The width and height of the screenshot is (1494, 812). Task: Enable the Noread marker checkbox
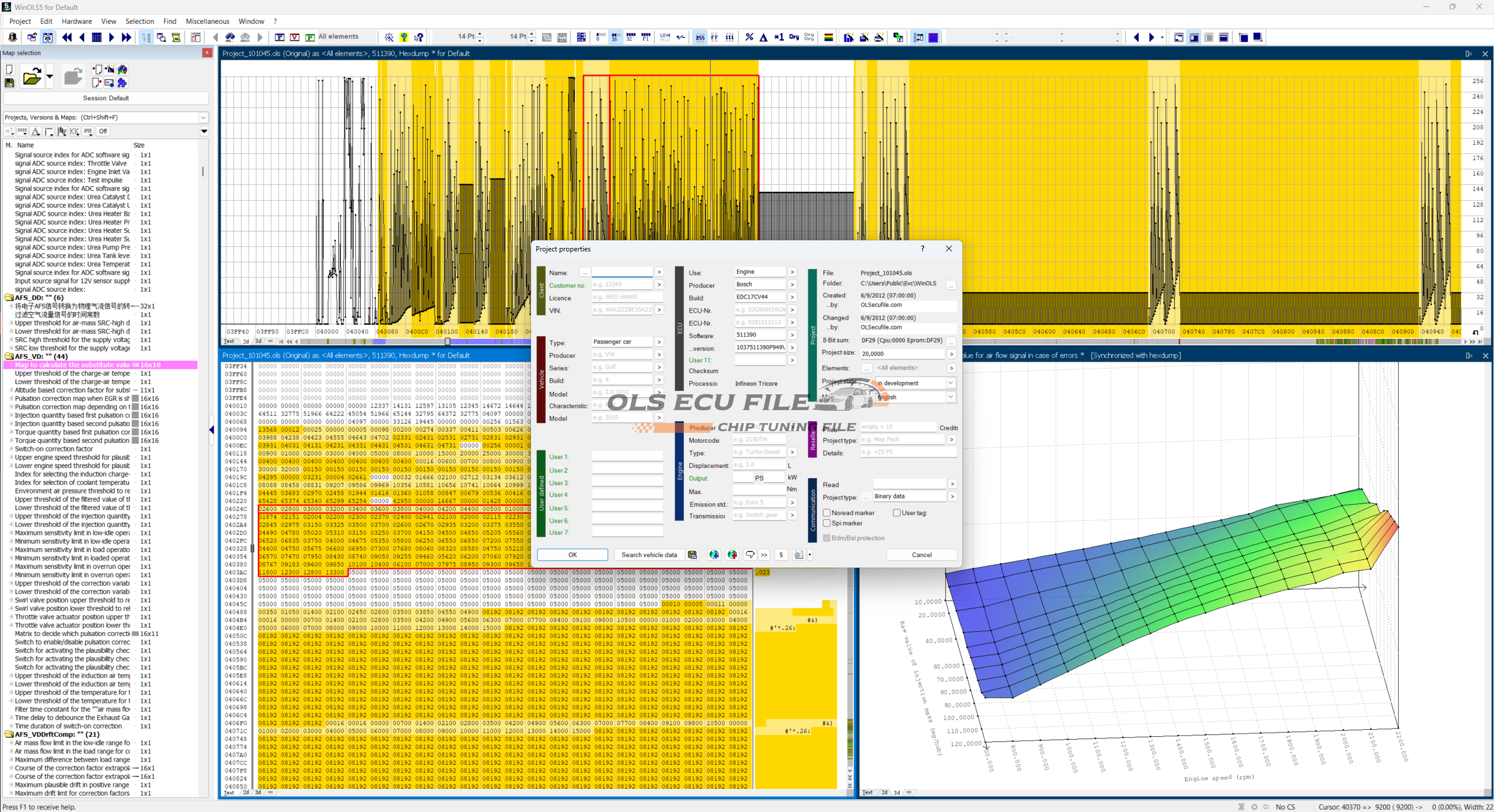[x=827, y=513]
